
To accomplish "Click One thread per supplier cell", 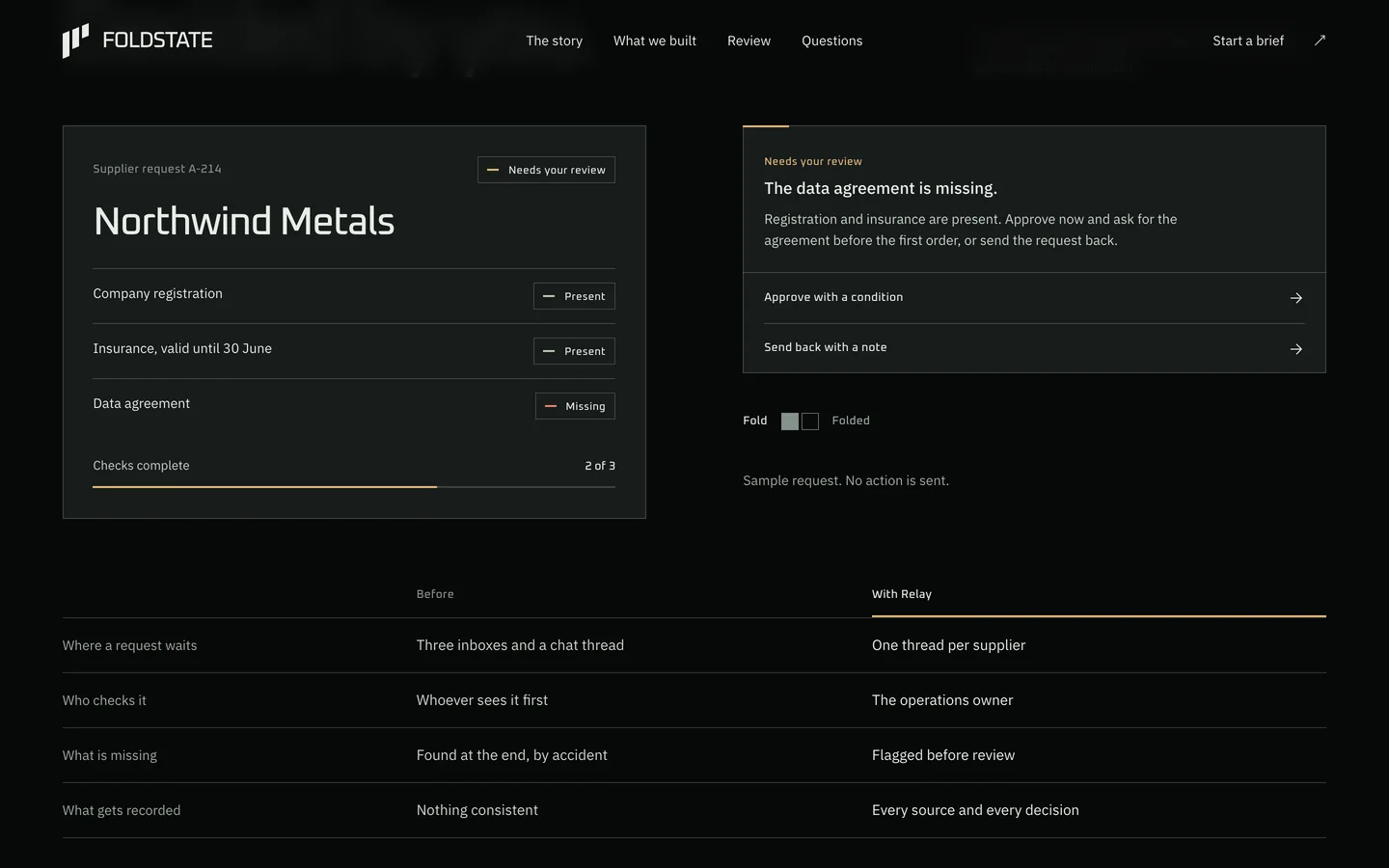I will (948, 645).
